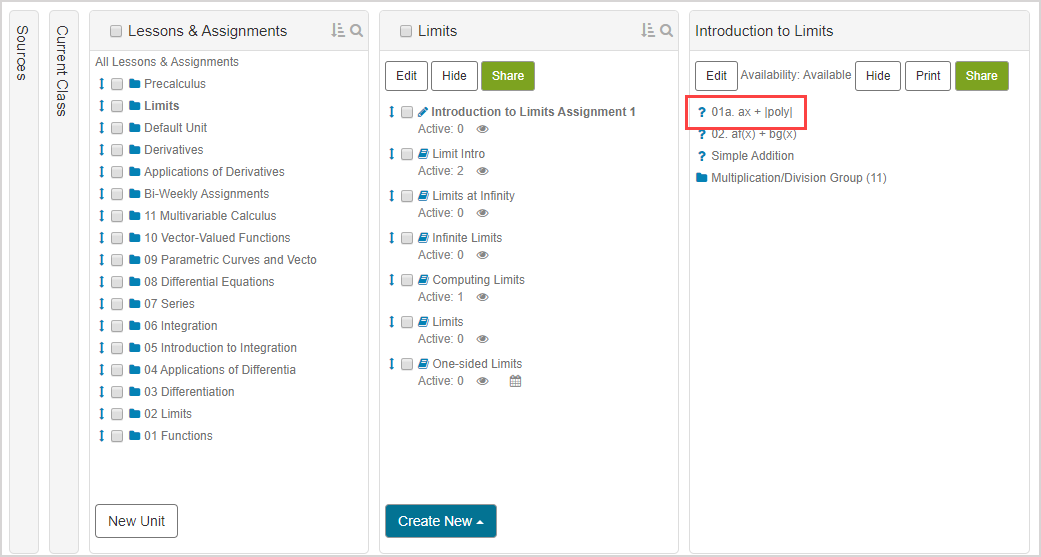
Task: Click sort icon in Lessons & Assignments header
Action: (338, 31)
